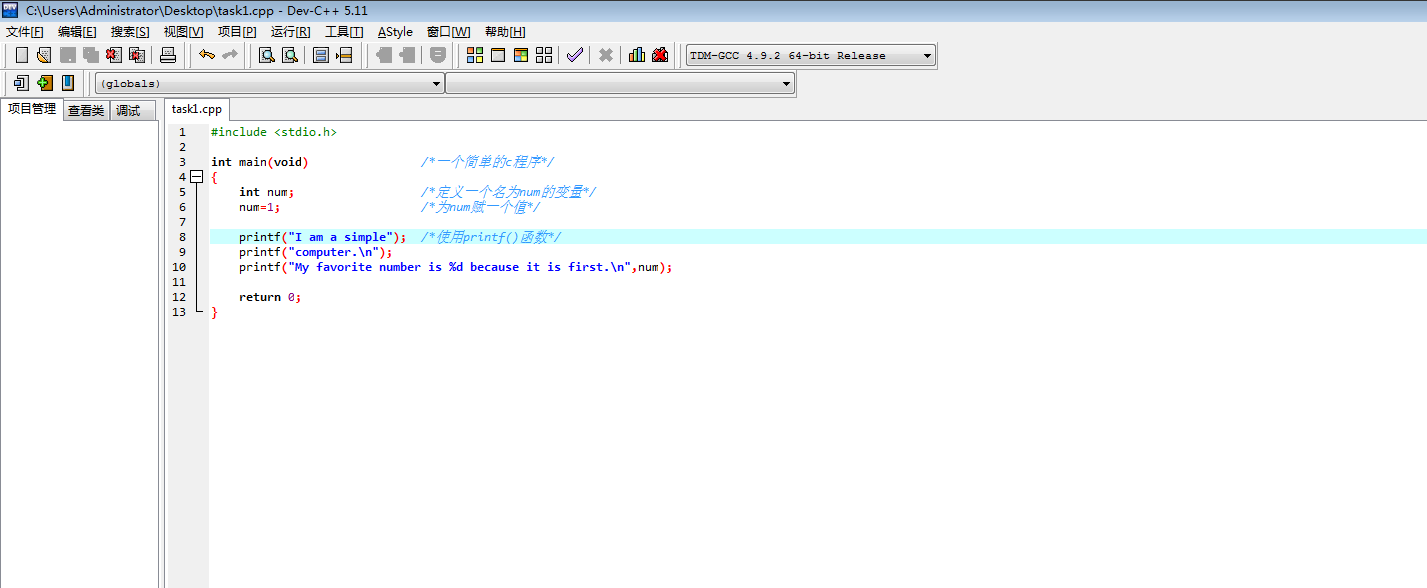Screen dimensions: 1427x588
Task: Click the printf("I am a simple") statement
Action: 322,237
